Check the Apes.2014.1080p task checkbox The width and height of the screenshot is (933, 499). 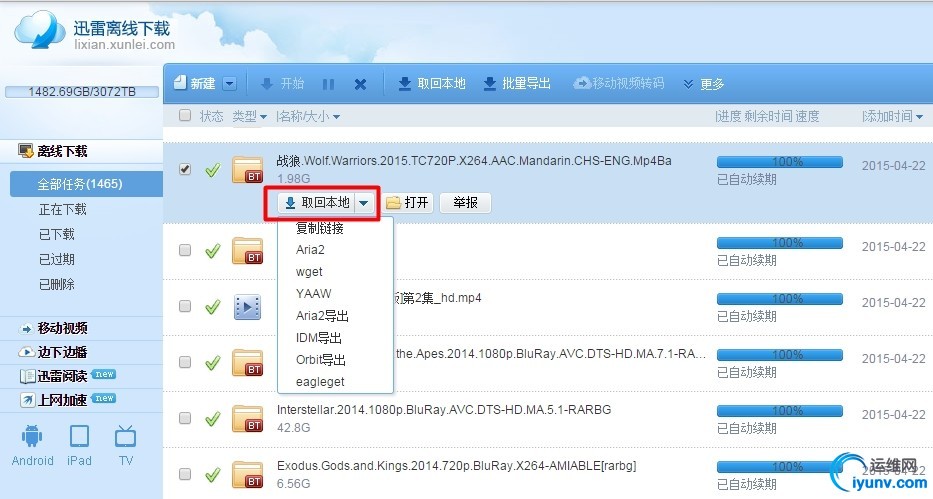coord(185,362)
